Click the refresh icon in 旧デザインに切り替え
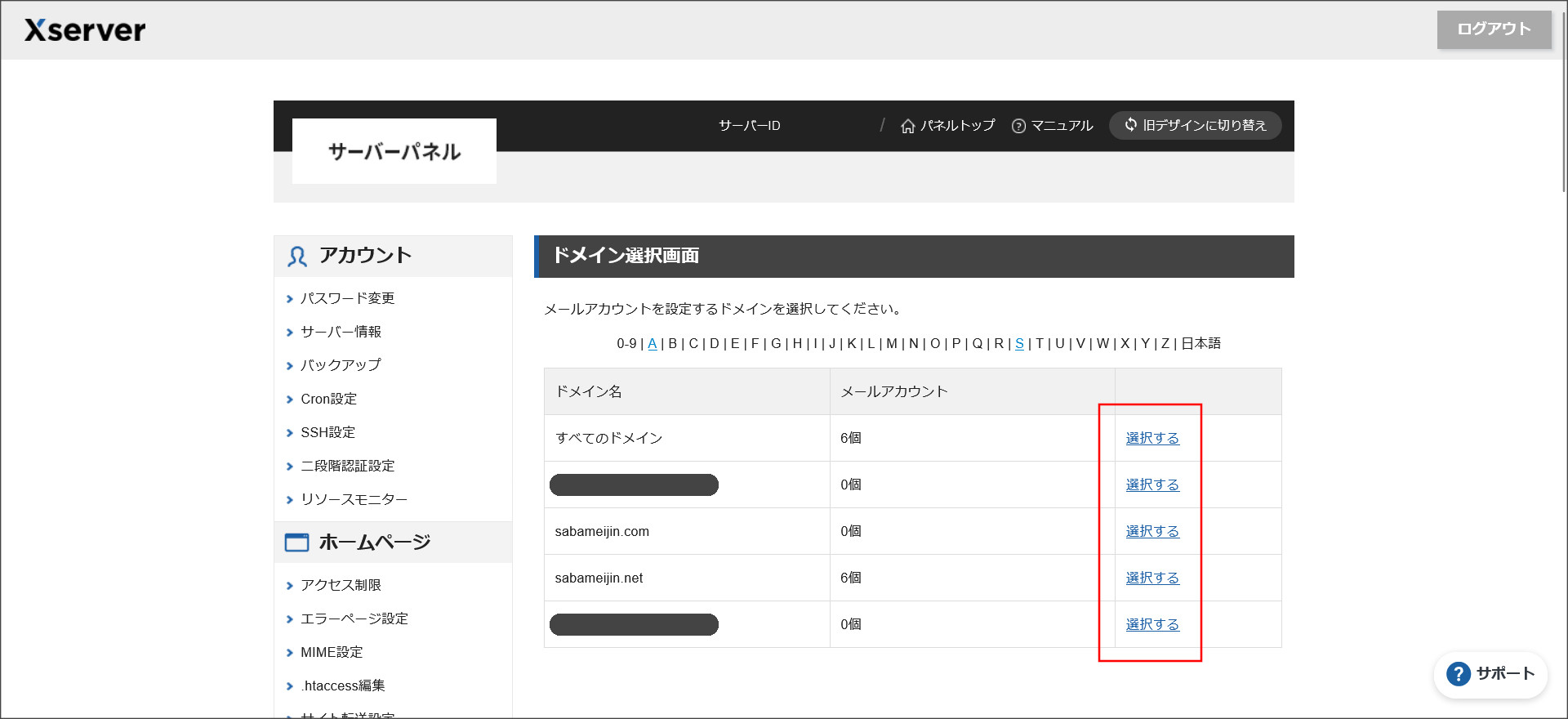 [x=1130, y=125]
